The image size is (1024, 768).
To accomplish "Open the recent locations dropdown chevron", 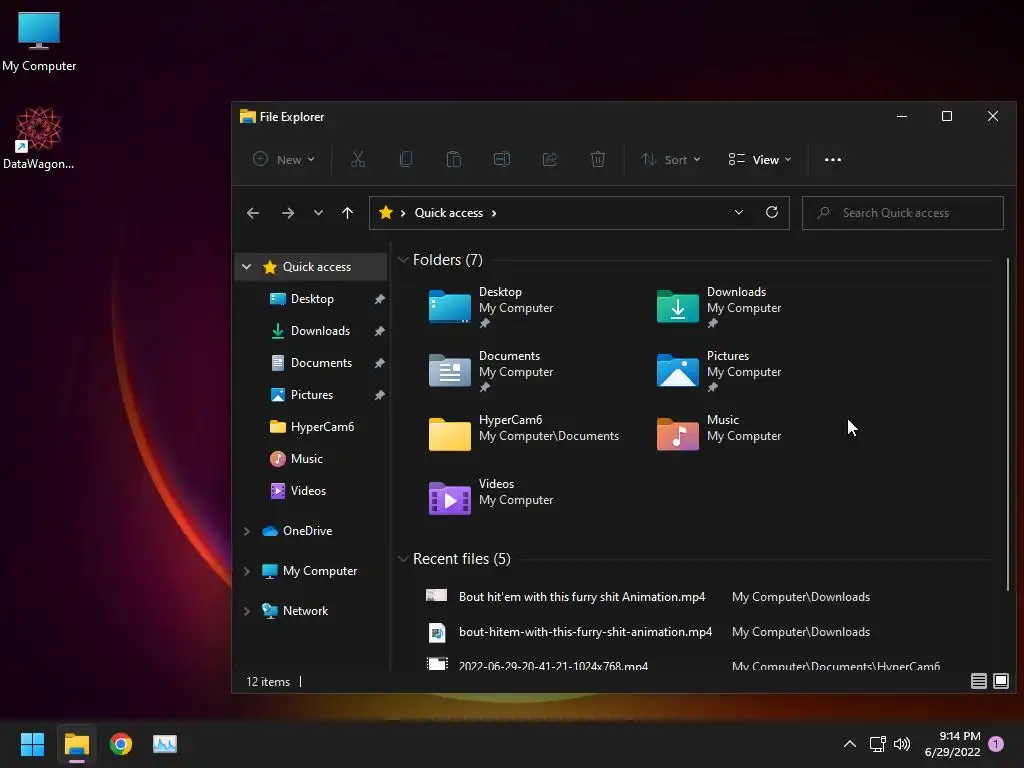I will click(318, 213).
